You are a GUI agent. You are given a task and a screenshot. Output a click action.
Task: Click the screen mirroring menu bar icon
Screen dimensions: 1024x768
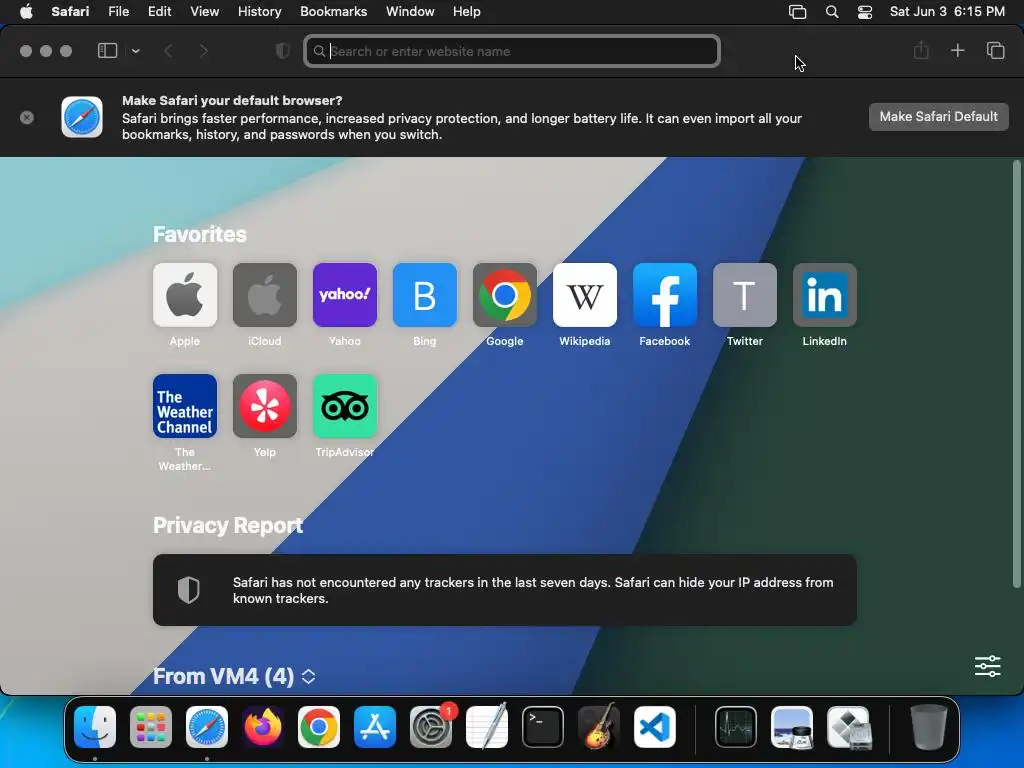click(797, 12)
